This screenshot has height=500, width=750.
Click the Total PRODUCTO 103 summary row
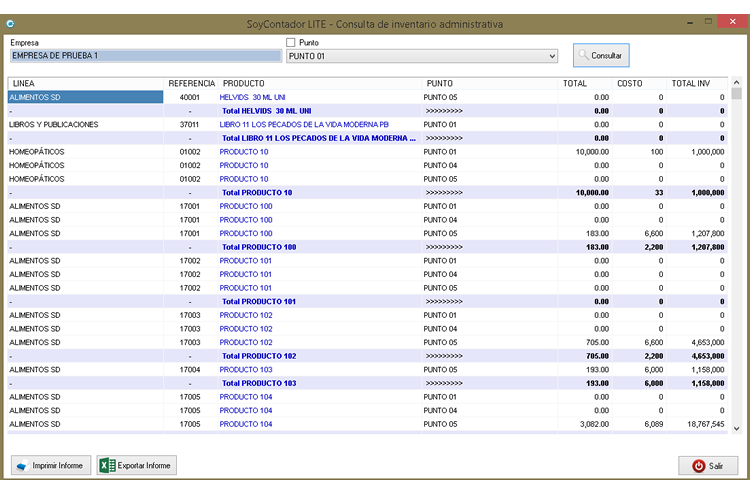[367, 384]
